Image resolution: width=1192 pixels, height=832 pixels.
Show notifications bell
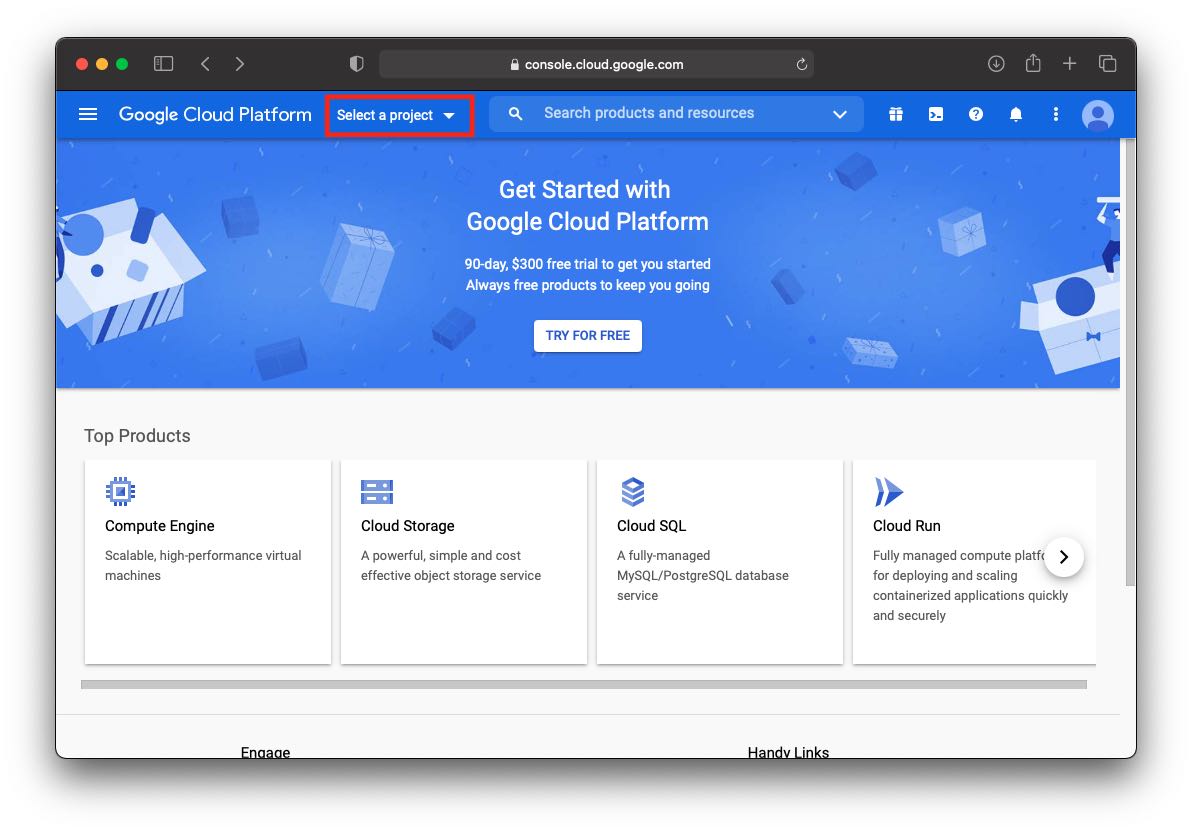coord(1016,114)
